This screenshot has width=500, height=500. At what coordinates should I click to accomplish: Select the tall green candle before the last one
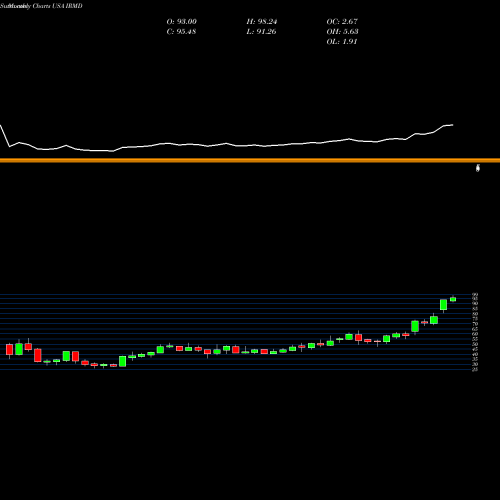443,305
